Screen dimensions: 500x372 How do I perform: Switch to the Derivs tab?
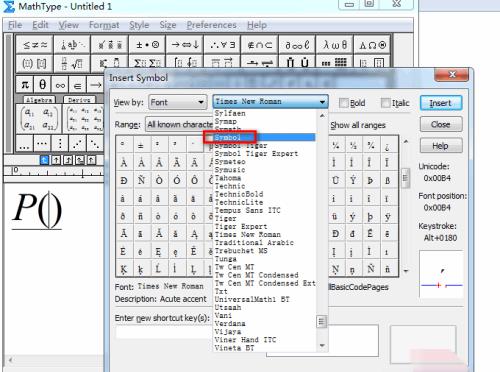click(x=79, y=100)
